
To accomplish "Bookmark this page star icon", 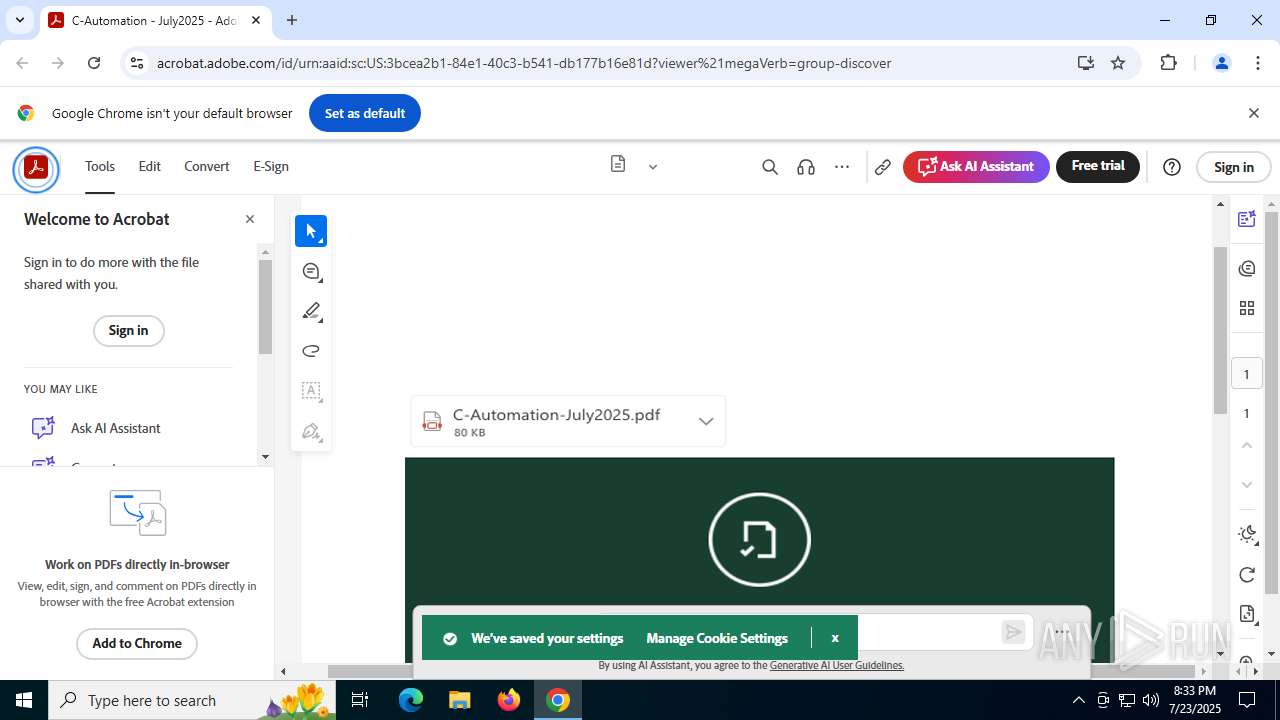I will point(1118,63).
